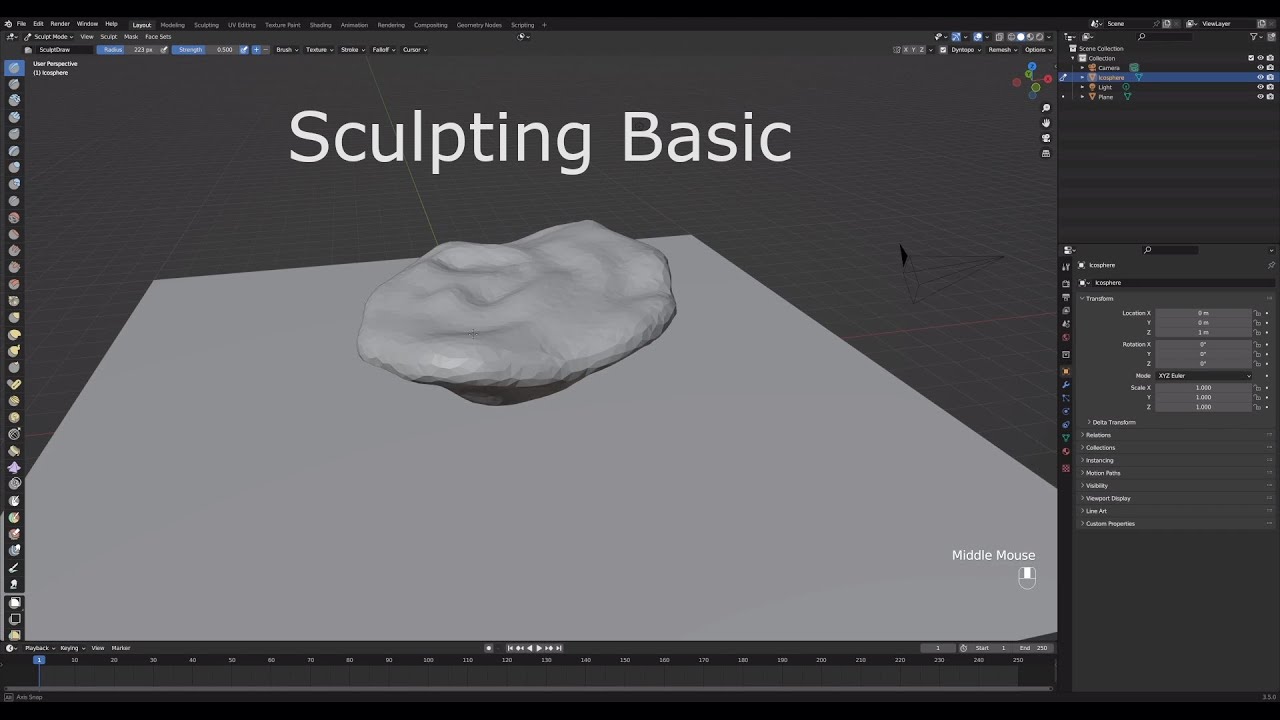Select the Draw sculpt brush at the top of the toolbar
Screen dimensions: 1280x720
[14, 68]
